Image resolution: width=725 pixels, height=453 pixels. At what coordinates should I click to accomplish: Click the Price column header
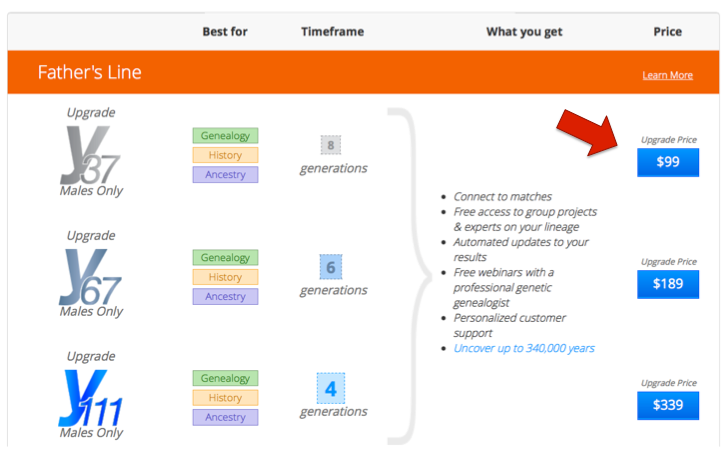[667, 31]
